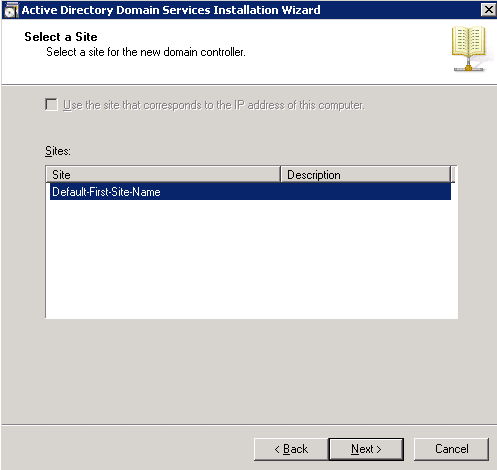Viewport: 497px width, 470px height.
Task: Sort by the Site column header
Action: coord(163,175)
